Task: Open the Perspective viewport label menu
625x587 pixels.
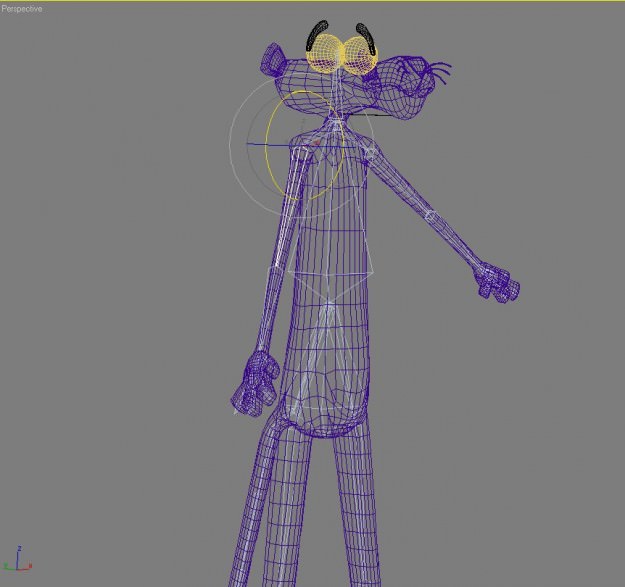Action: pyautogui.click(x=22, y=8)
